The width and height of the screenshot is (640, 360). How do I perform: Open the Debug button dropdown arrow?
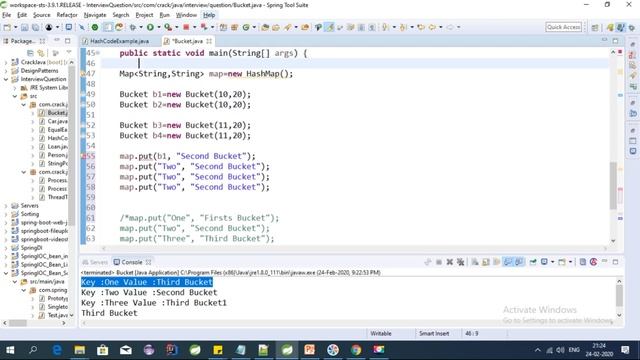point(141,27)
